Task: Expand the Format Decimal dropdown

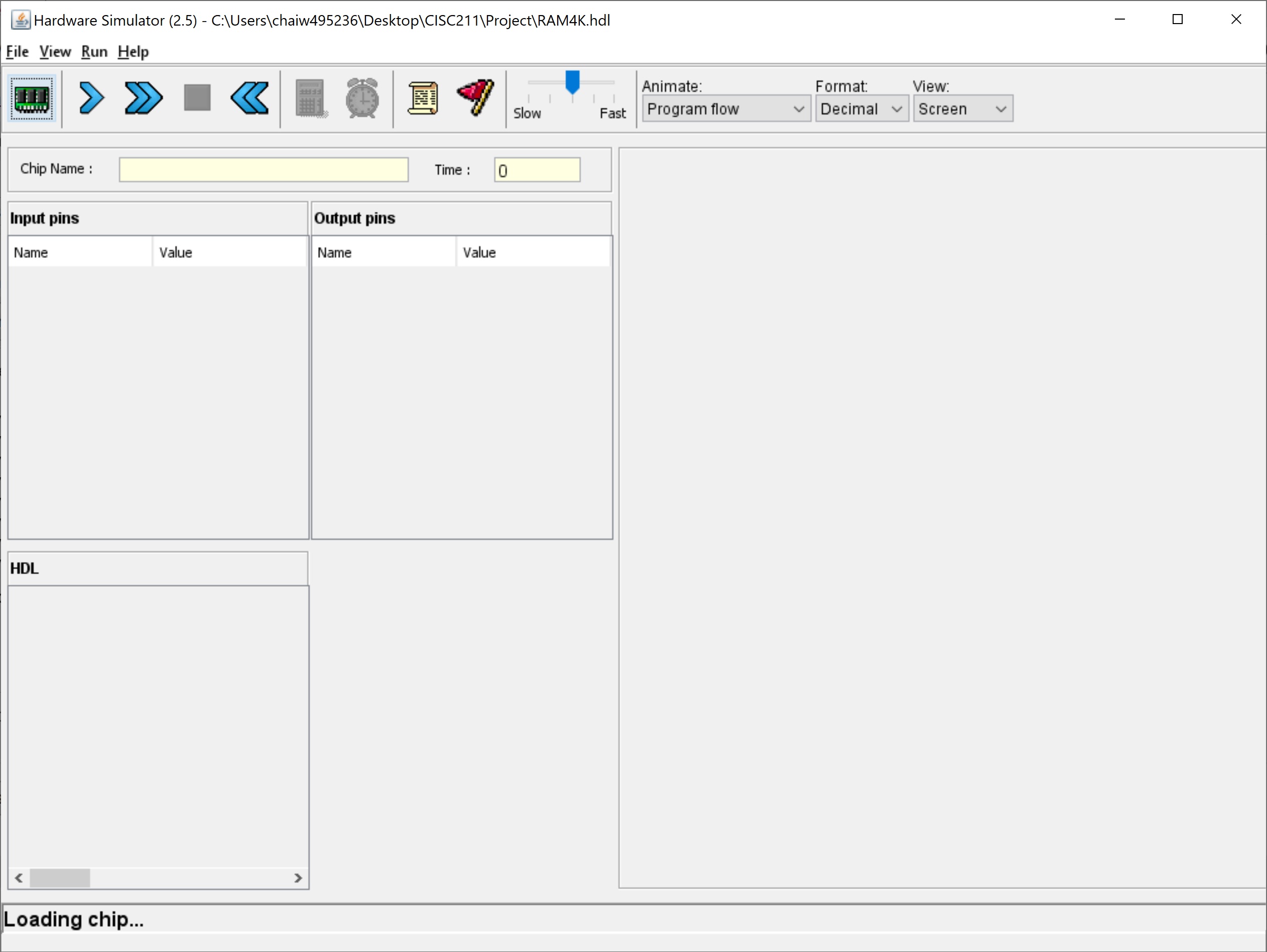Action: tap(861, 109)
